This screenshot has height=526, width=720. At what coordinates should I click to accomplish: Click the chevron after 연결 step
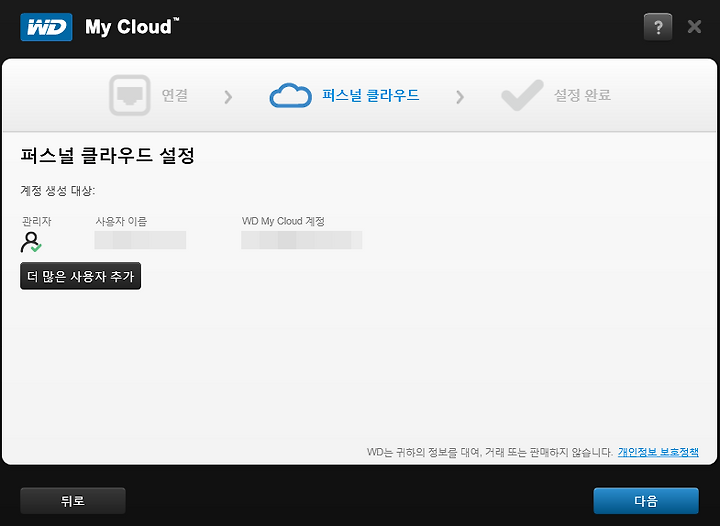pyautogui.click(x=228, y=97)
